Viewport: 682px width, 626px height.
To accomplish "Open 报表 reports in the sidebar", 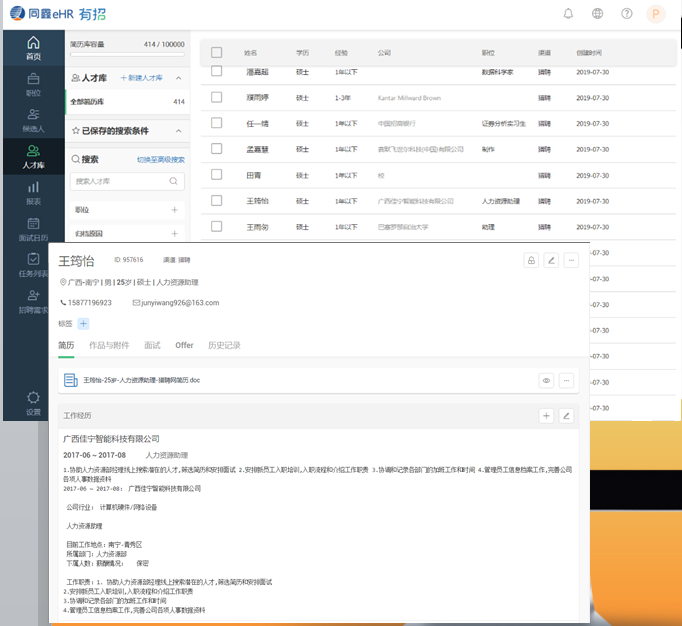I will click(x=34, y=192).
